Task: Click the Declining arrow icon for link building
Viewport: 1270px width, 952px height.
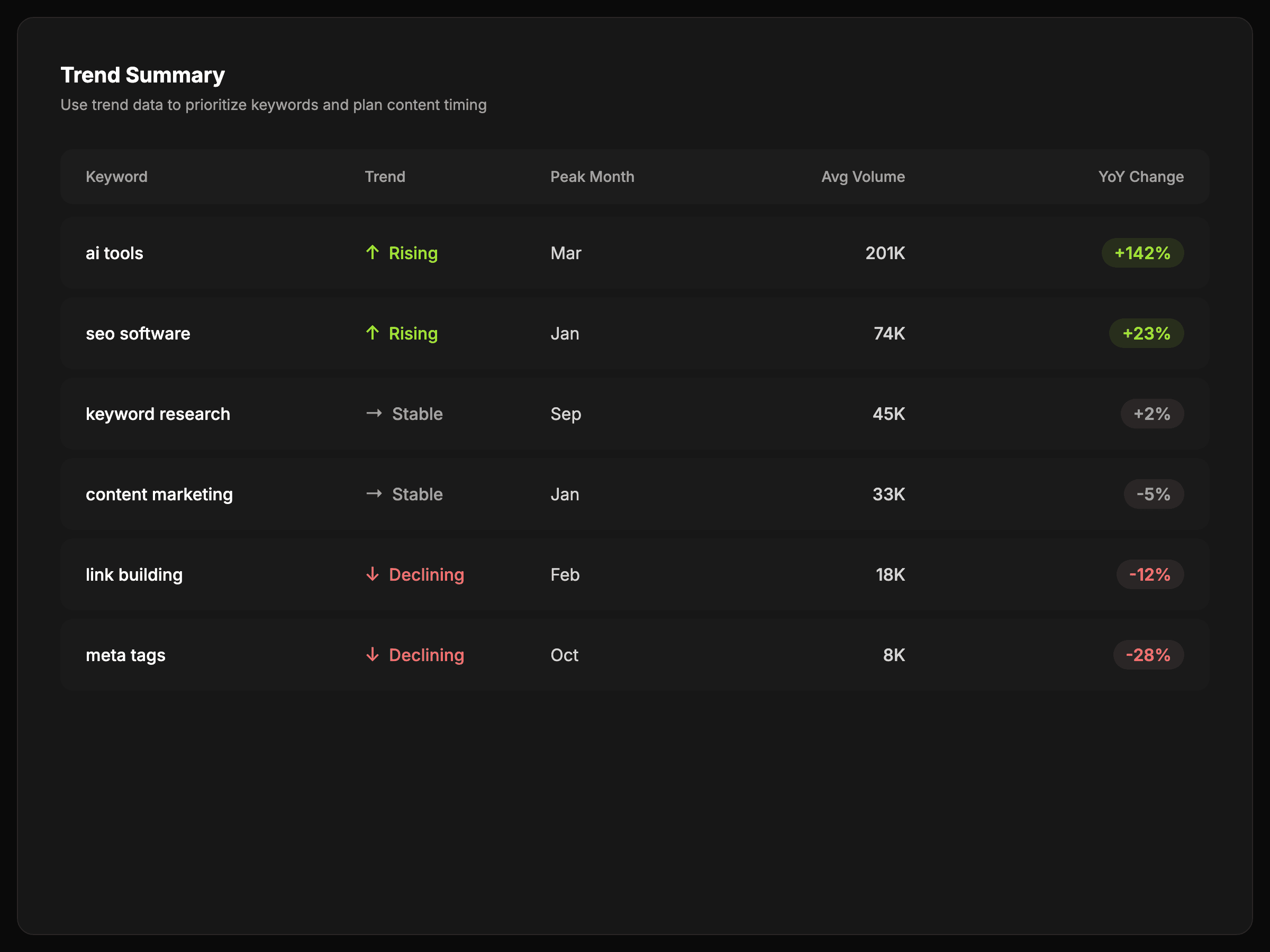Action: 373,574
